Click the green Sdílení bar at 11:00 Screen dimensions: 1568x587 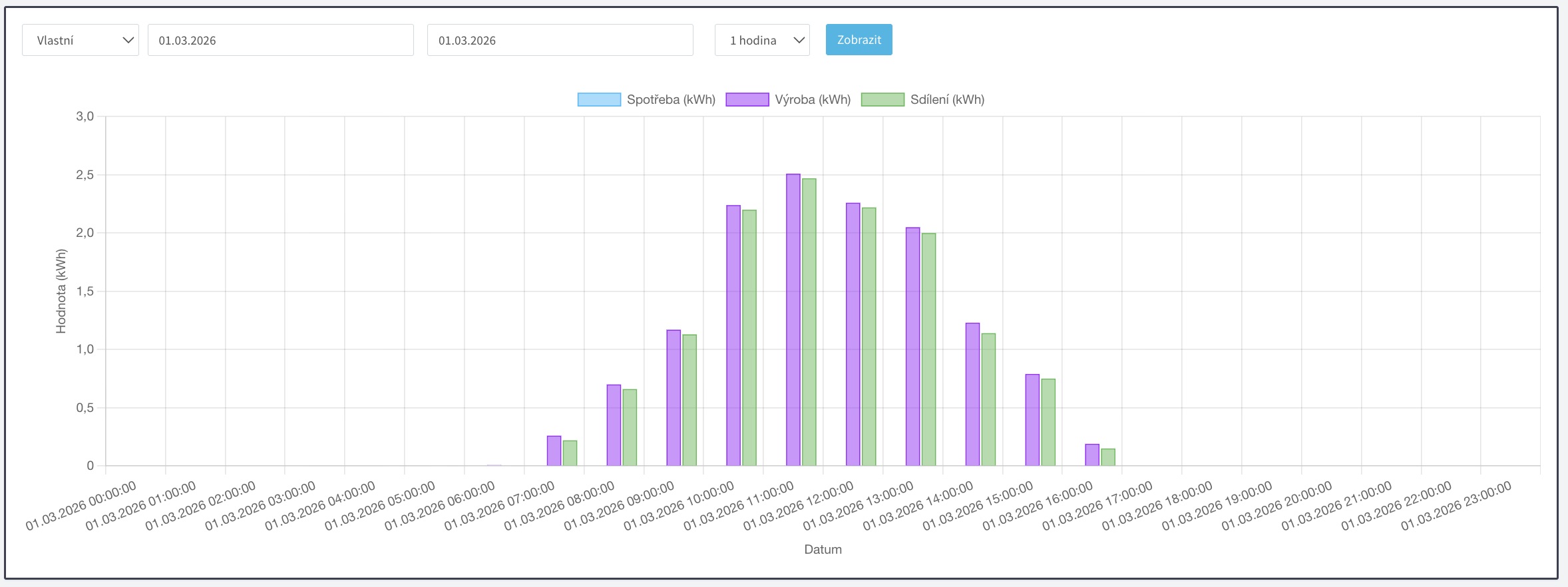coord(809,322)
